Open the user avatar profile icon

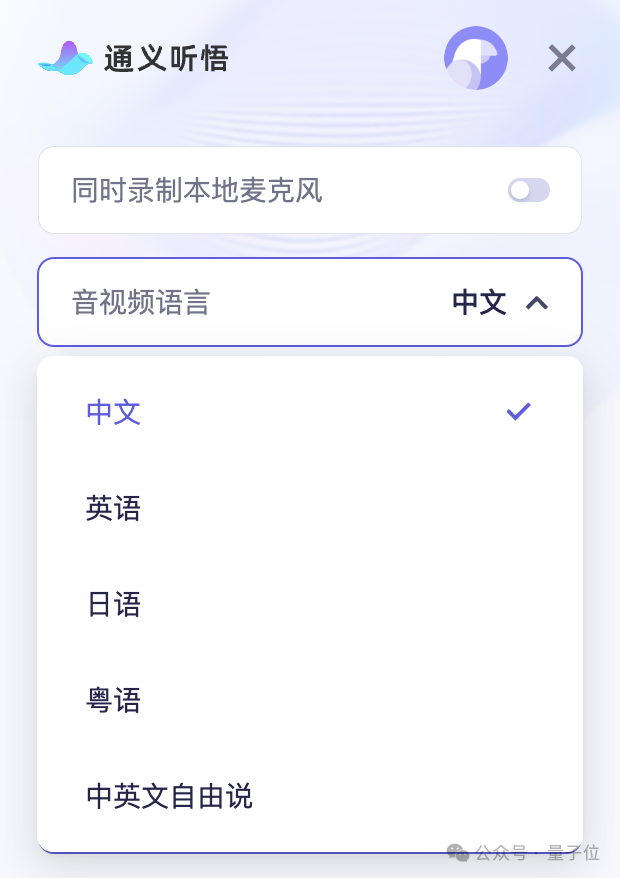click(476, 58)
